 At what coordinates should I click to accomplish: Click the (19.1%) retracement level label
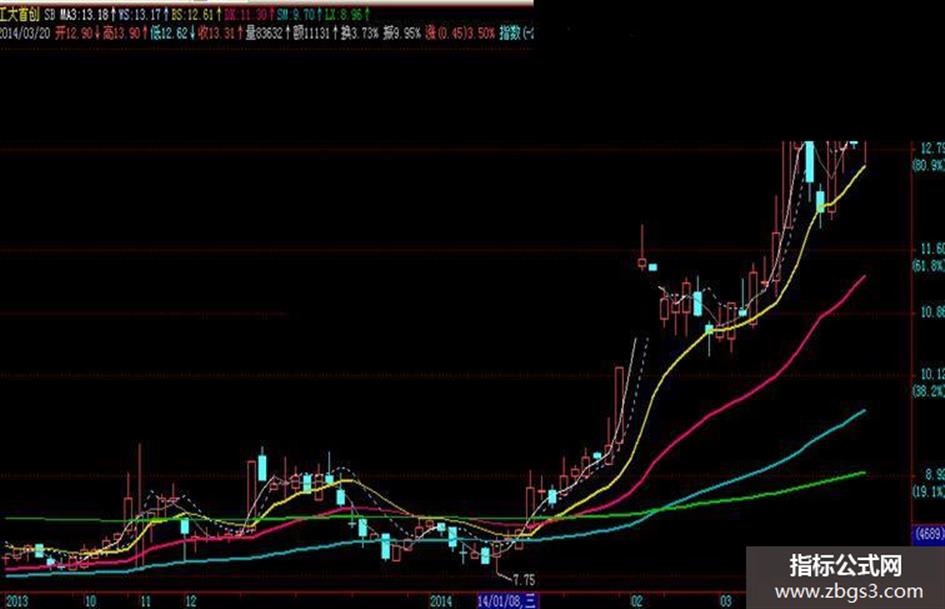[x=928, y=492]
